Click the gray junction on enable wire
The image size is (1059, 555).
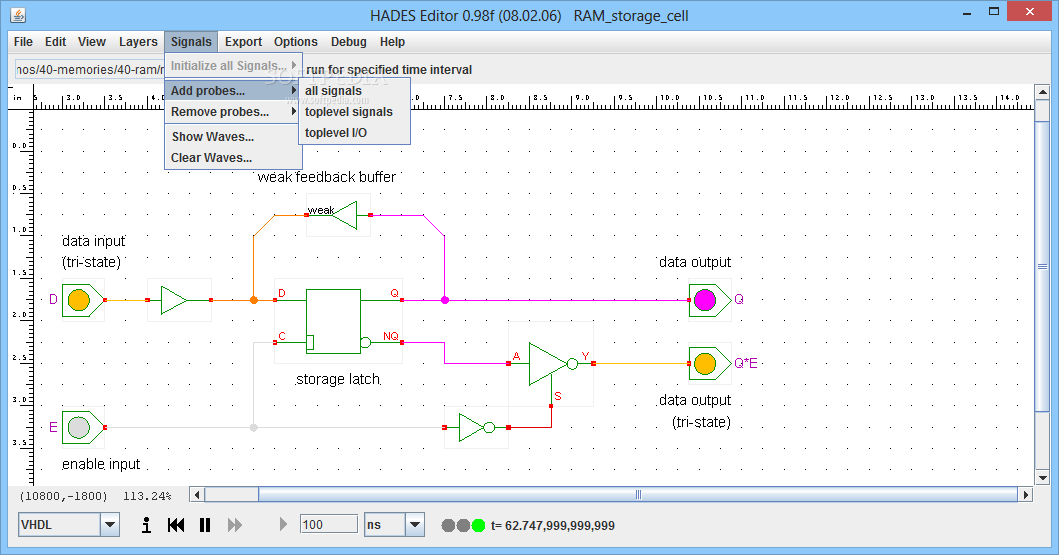254,427
